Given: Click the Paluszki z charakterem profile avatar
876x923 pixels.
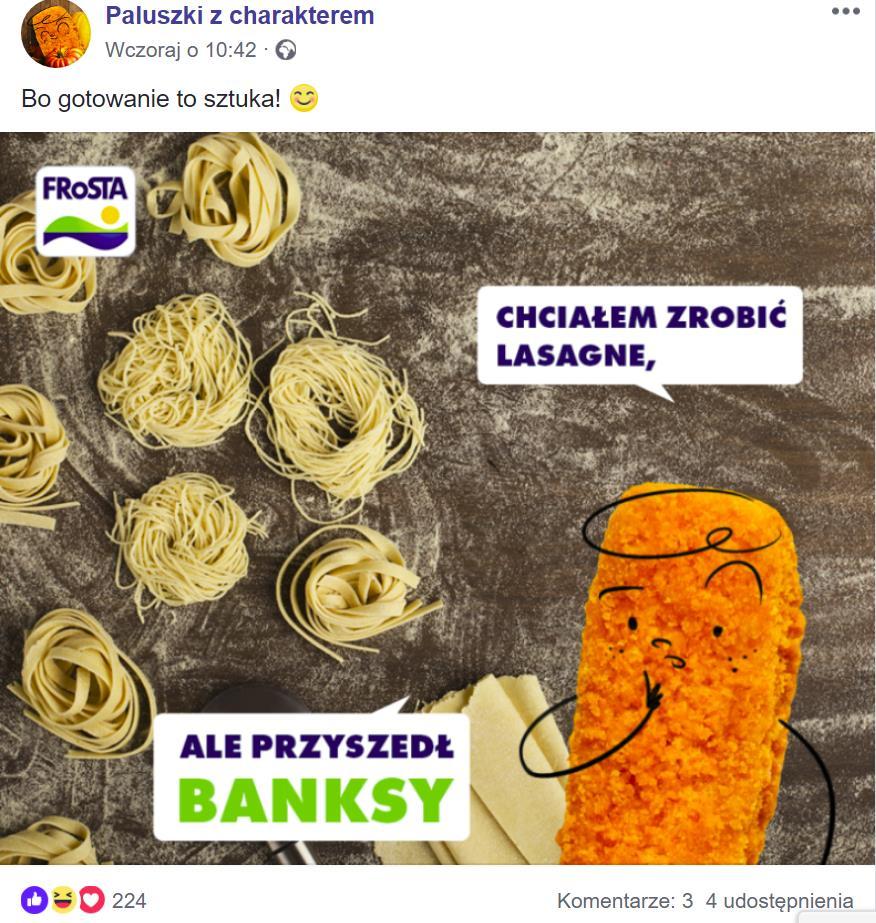Looking at the screenshot, I should [55, 34].
